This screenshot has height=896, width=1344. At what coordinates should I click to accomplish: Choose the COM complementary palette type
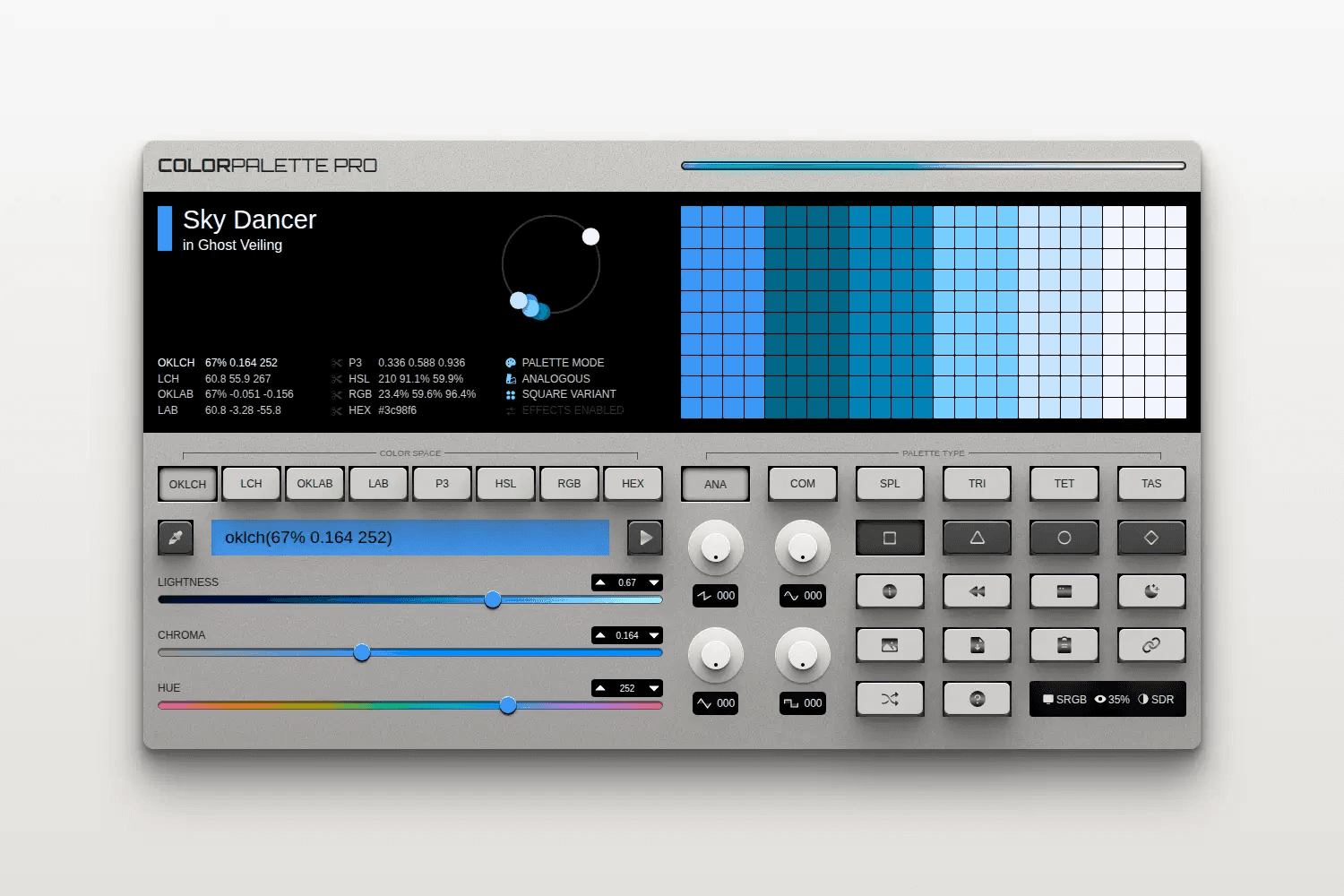(x=803, y=484)
